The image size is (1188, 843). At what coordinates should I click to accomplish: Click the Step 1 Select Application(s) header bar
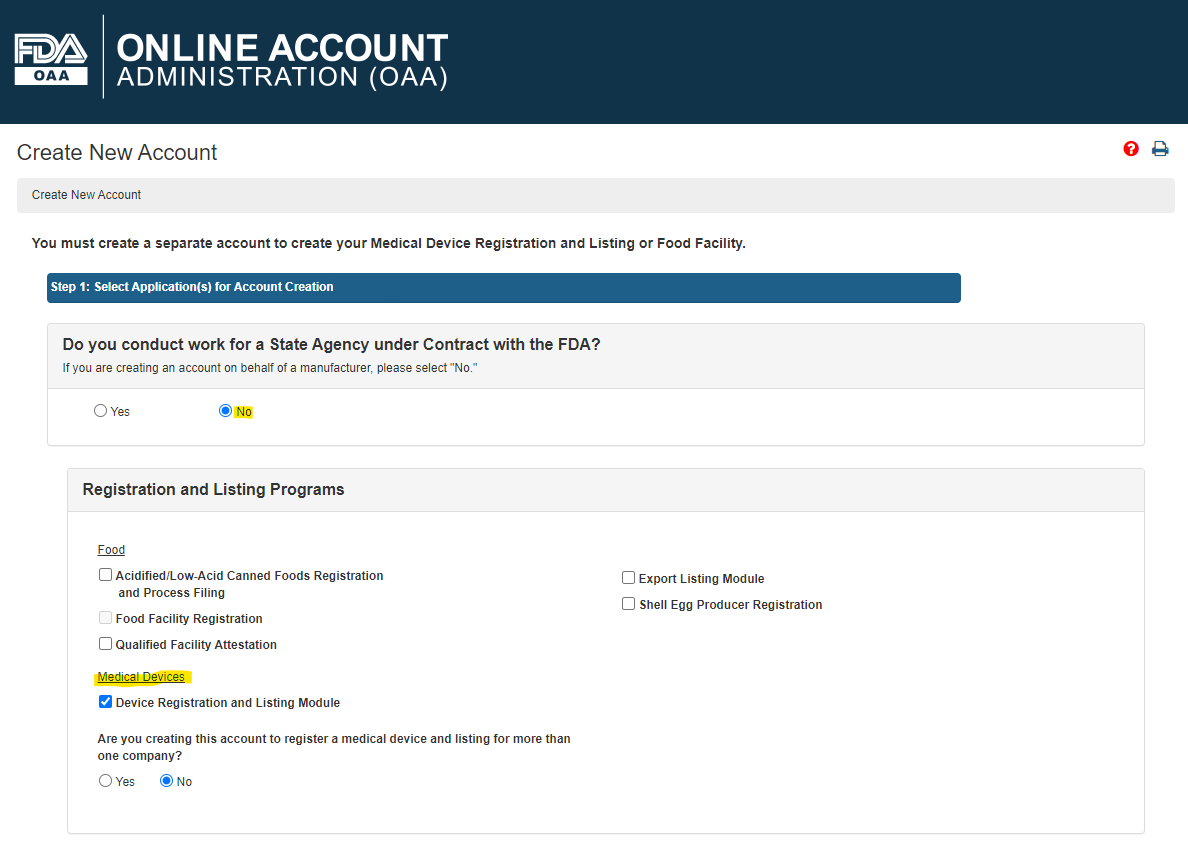coord(504,288)
